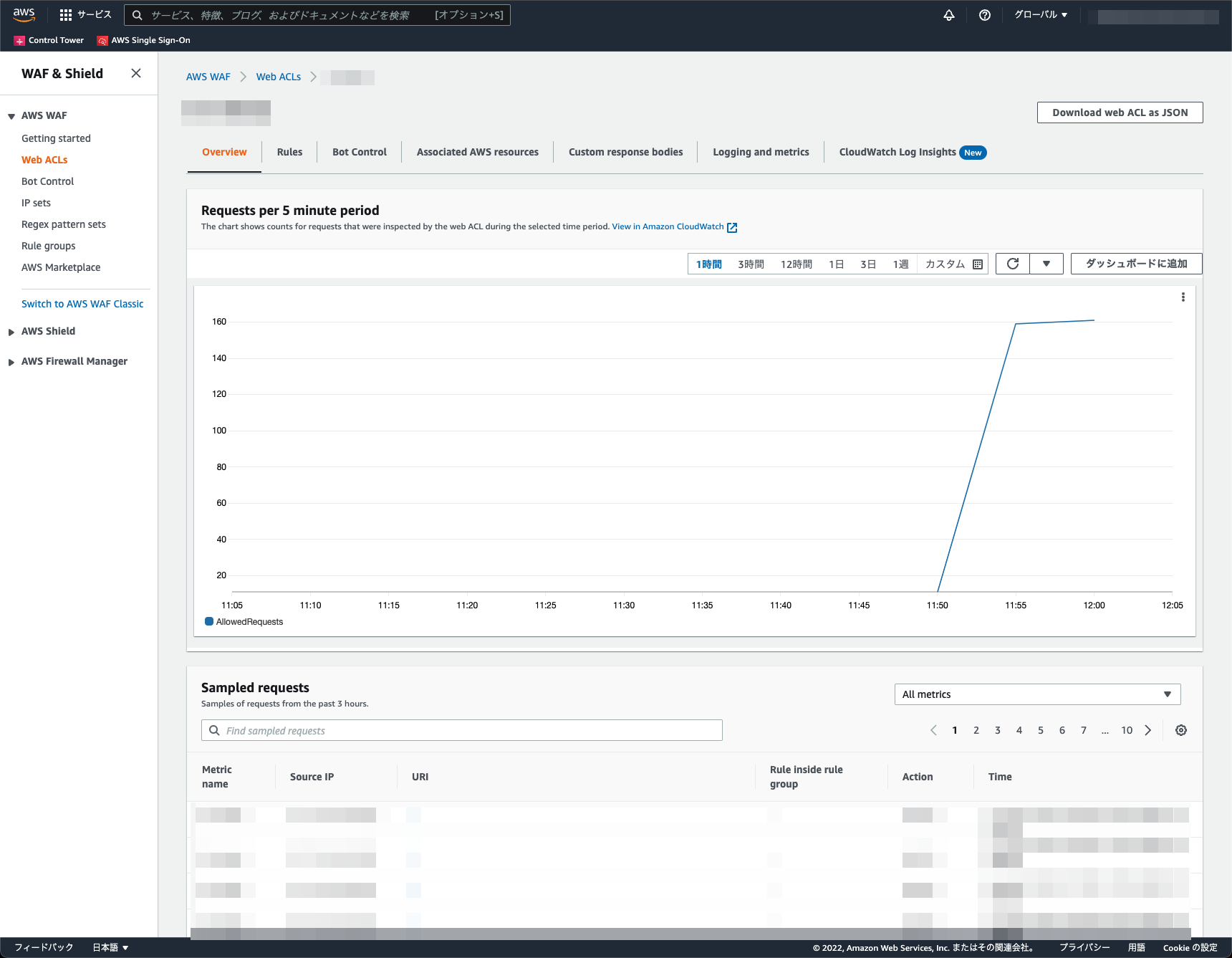Toggle AllowedRequests legend color swatch
The image size is (1232, 958).
(x=209, y=621)
